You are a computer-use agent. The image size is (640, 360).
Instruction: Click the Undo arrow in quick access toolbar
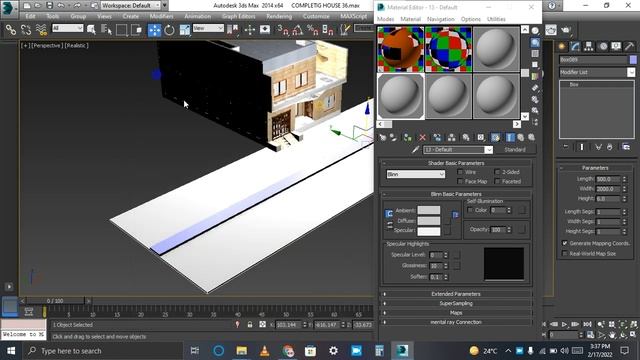click(61, 5)
